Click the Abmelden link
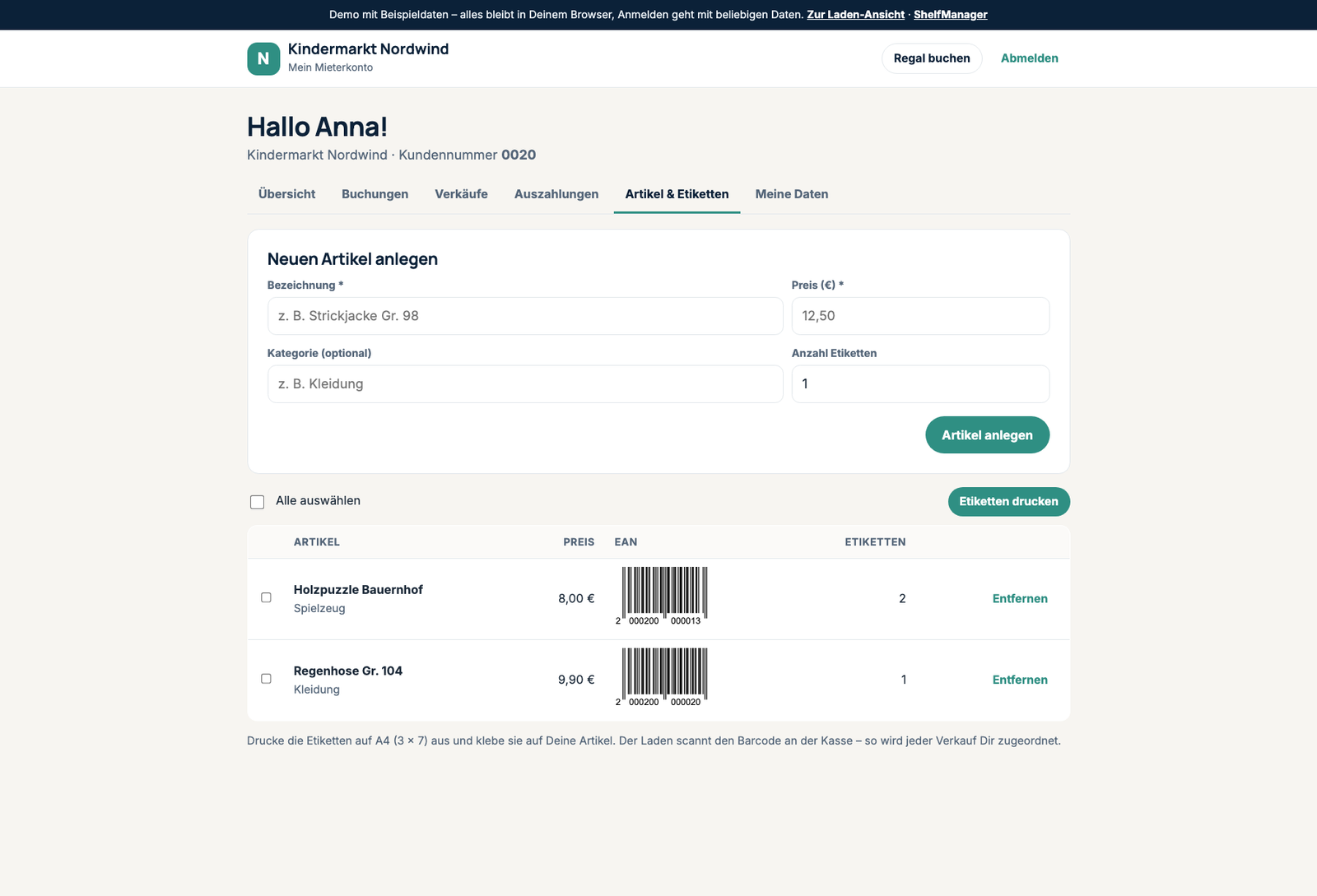This screenshot has height=896, width=1317. [1030, 58]
